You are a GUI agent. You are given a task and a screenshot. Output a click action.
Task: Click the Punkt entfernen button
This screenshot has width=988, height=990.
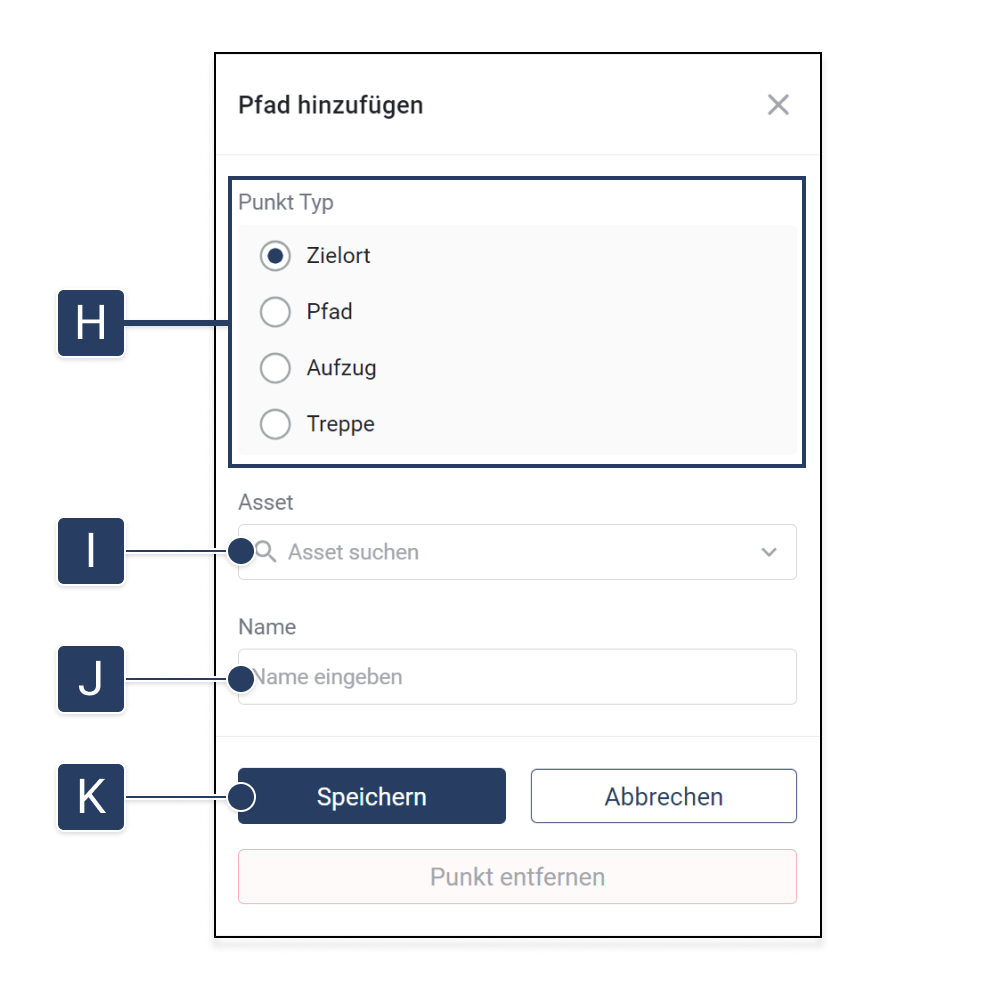tap(517, 877)
